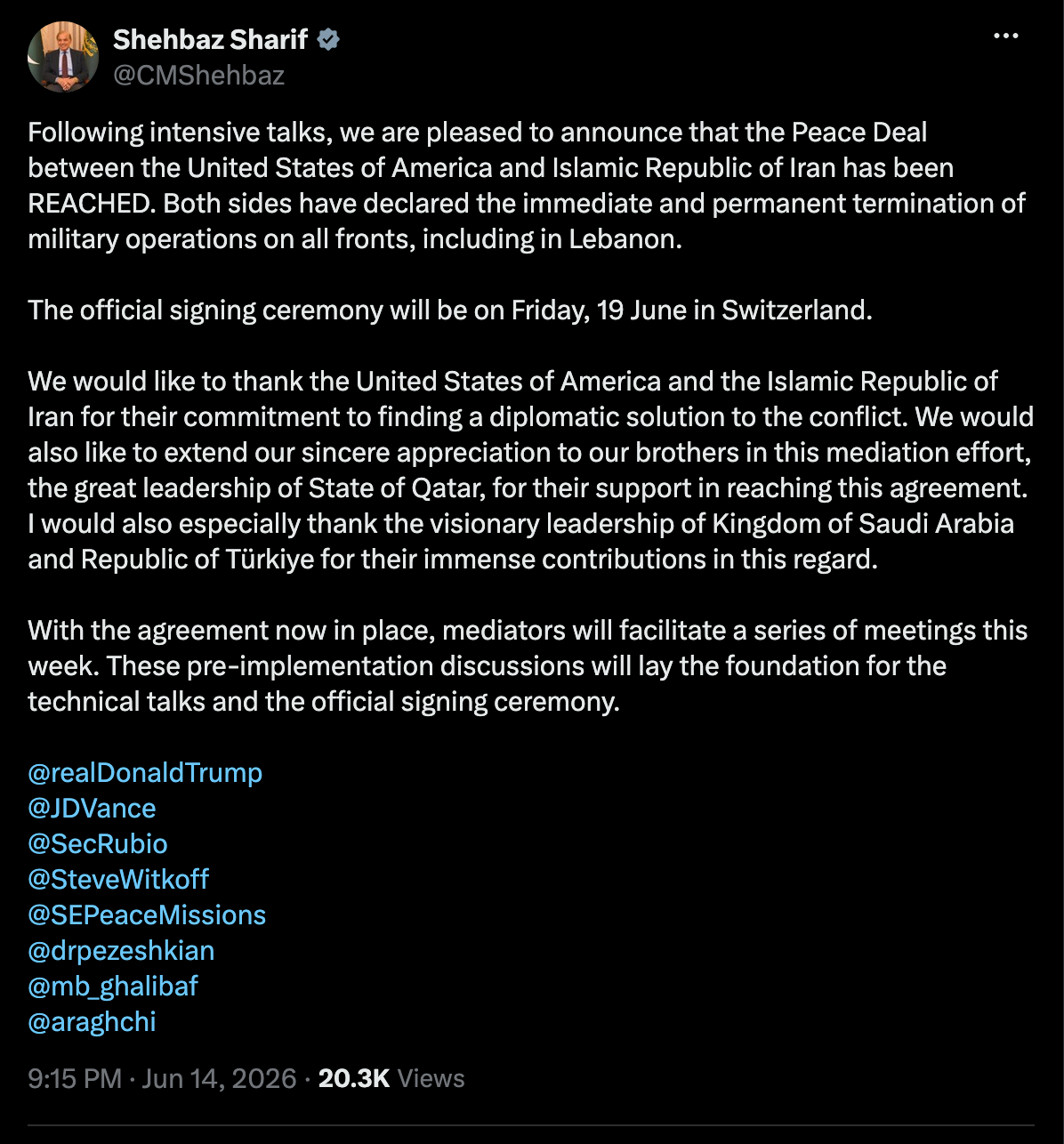1064x1144 pixels.
Task: Click the Shehbaz Sharif display name
Action: coord(210,39)
